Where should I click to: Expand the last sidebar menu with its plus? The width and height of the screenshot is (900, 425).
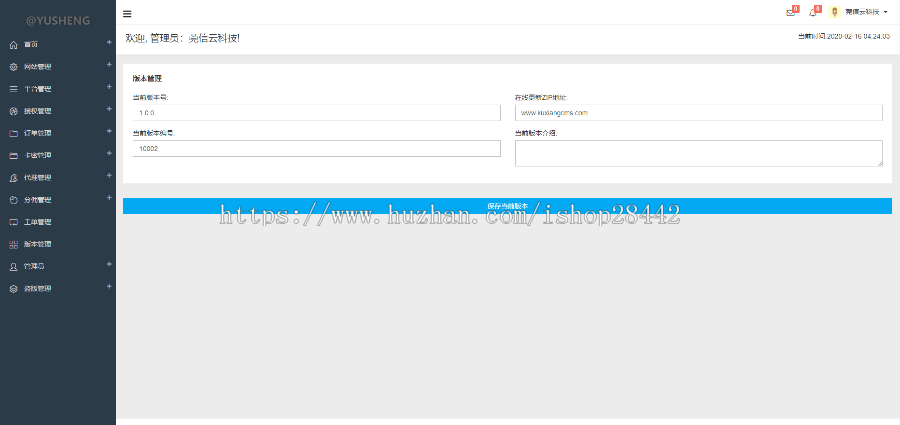click(x=109, y=286)
